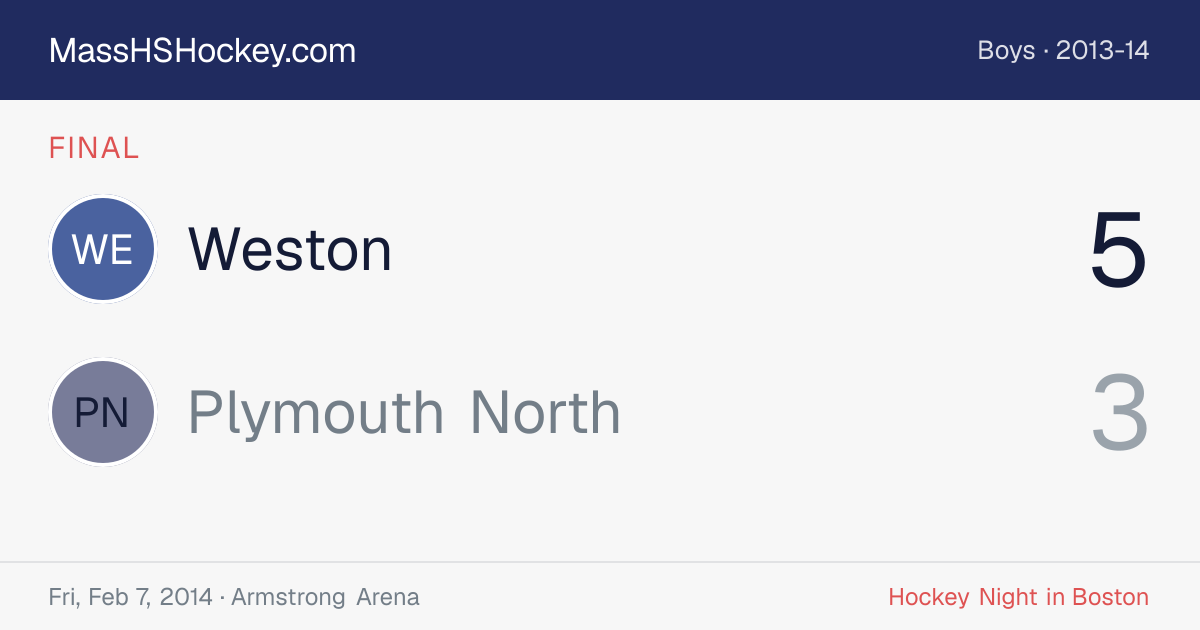Click Weston's score of 5
The image size is (1200, 630).
coord(1119,249)
